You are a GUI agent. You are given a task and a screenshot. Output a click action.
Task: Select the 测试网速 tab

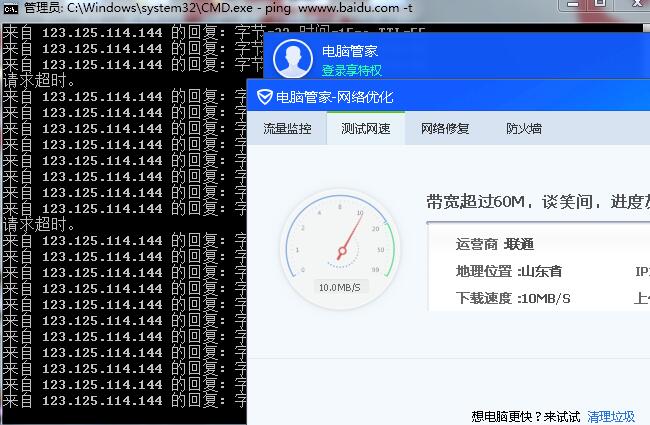366,129
